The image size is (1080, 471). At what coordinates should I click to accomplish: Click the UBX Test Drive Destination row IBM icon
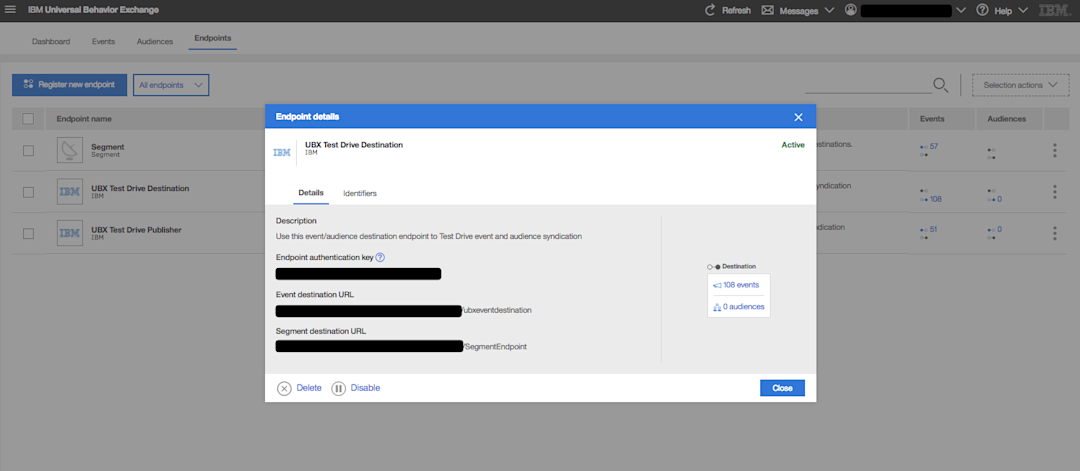coord(70,192)
